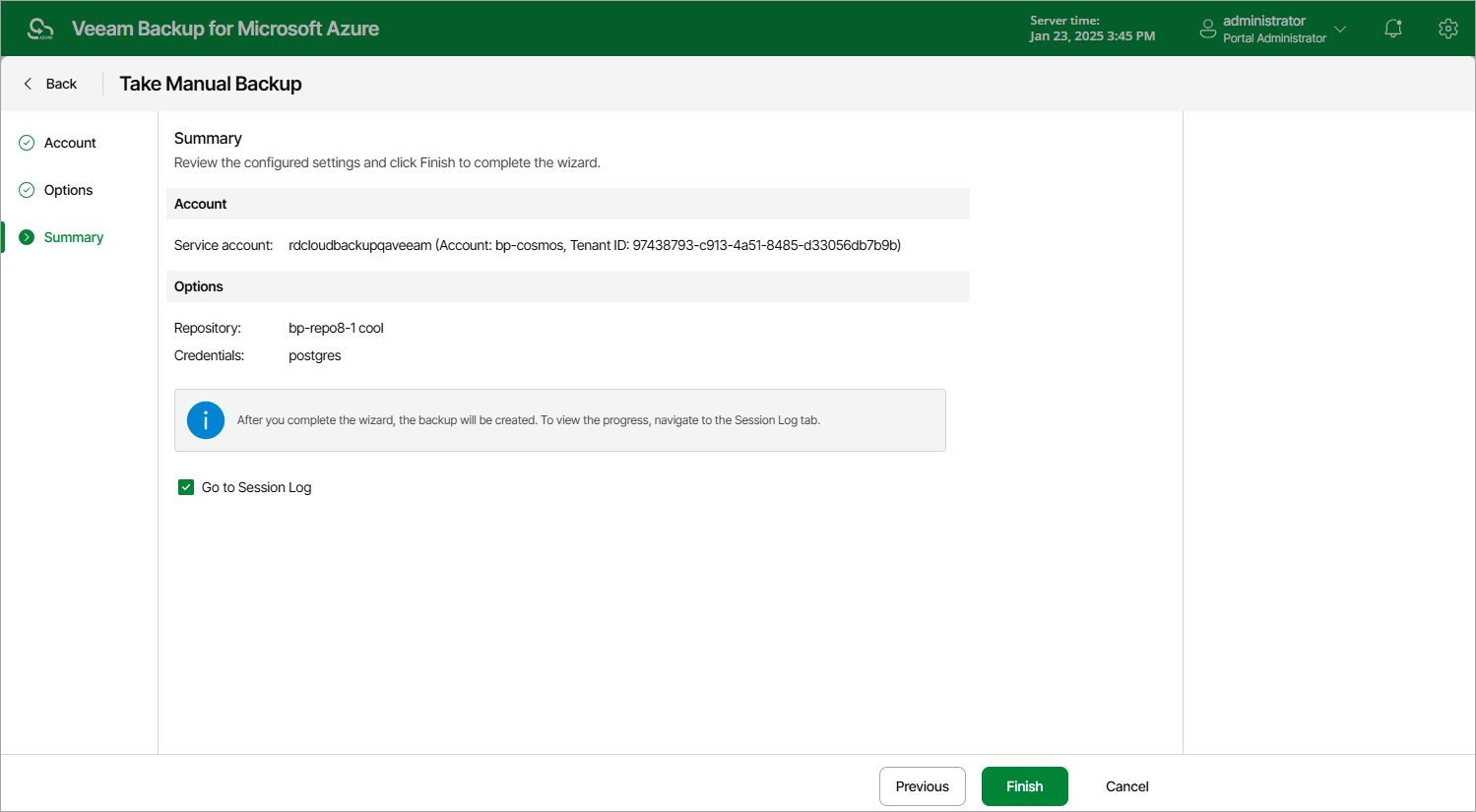Click the Previous button

[x=923, y=786]
